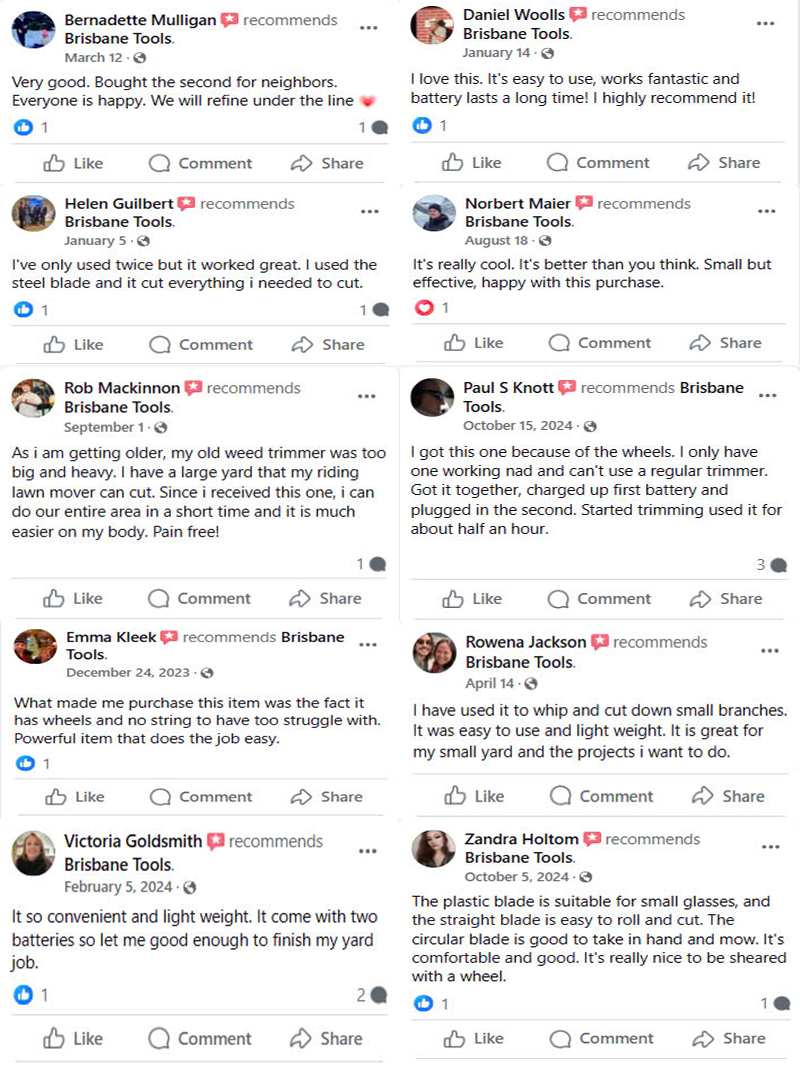Click like reaction icon on Daniel Woolls' review
The width and height of the screenshot is (800, 1066).
423,125
